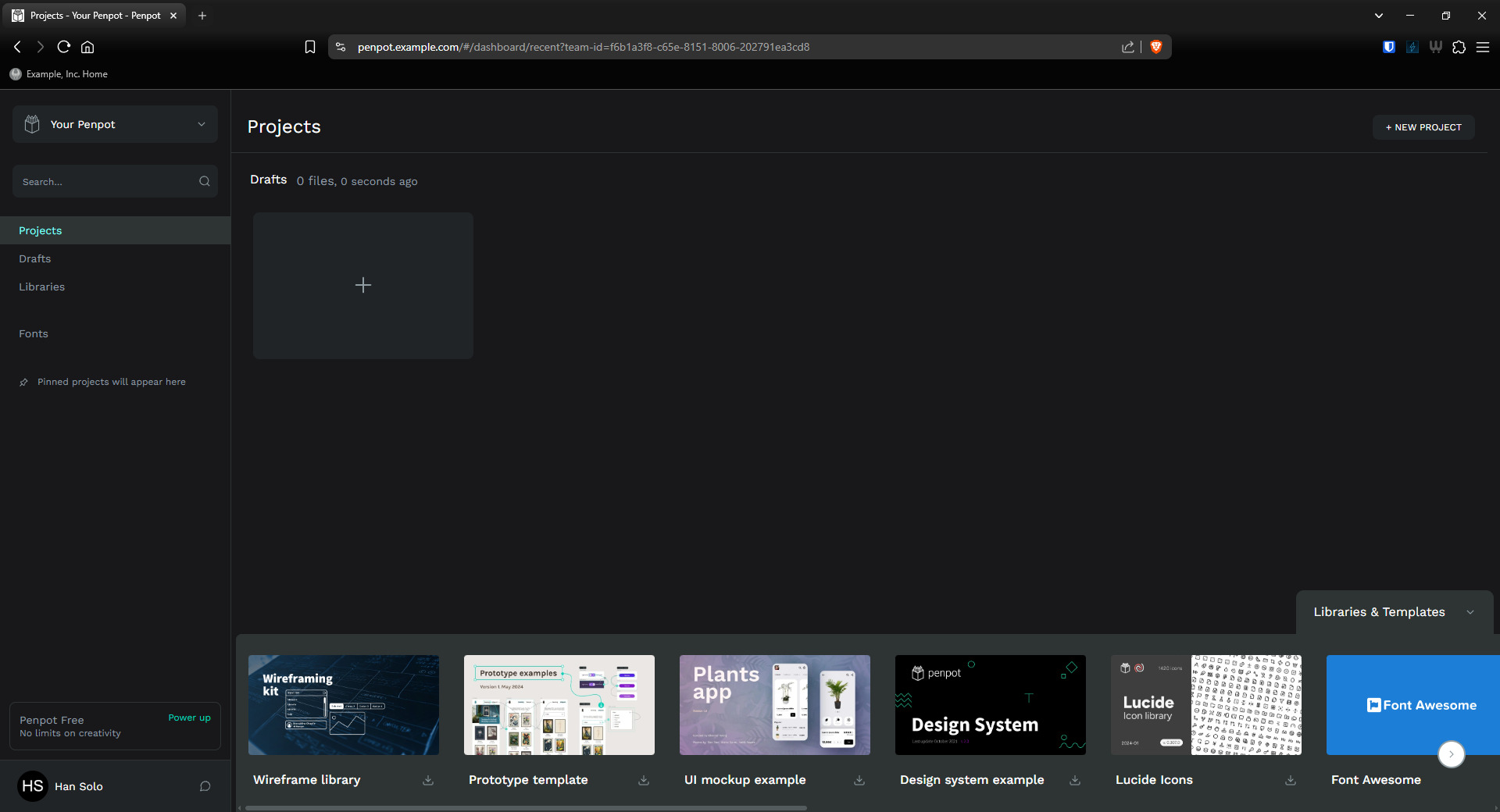Open the Fonts section
The width and height of the screenshot is (1500, 812).
tap(34, 333)
